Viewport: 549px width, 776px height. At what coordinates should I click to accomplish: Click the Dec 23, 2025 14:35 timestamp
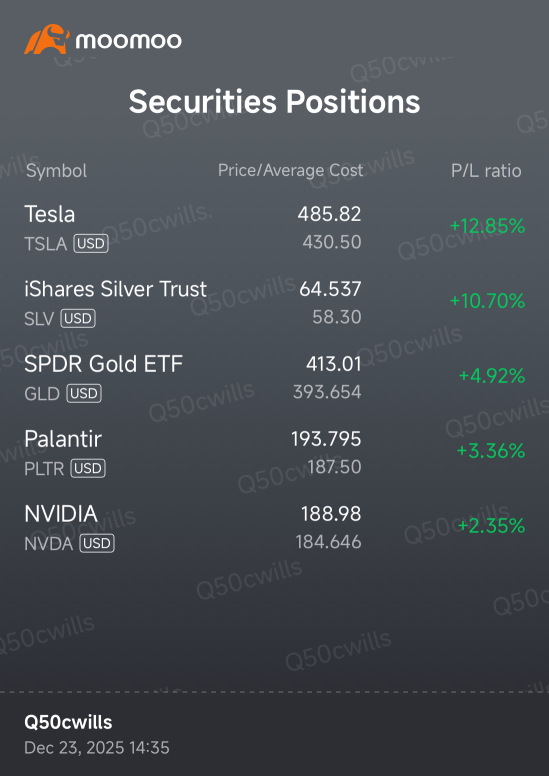coord(97,748)
